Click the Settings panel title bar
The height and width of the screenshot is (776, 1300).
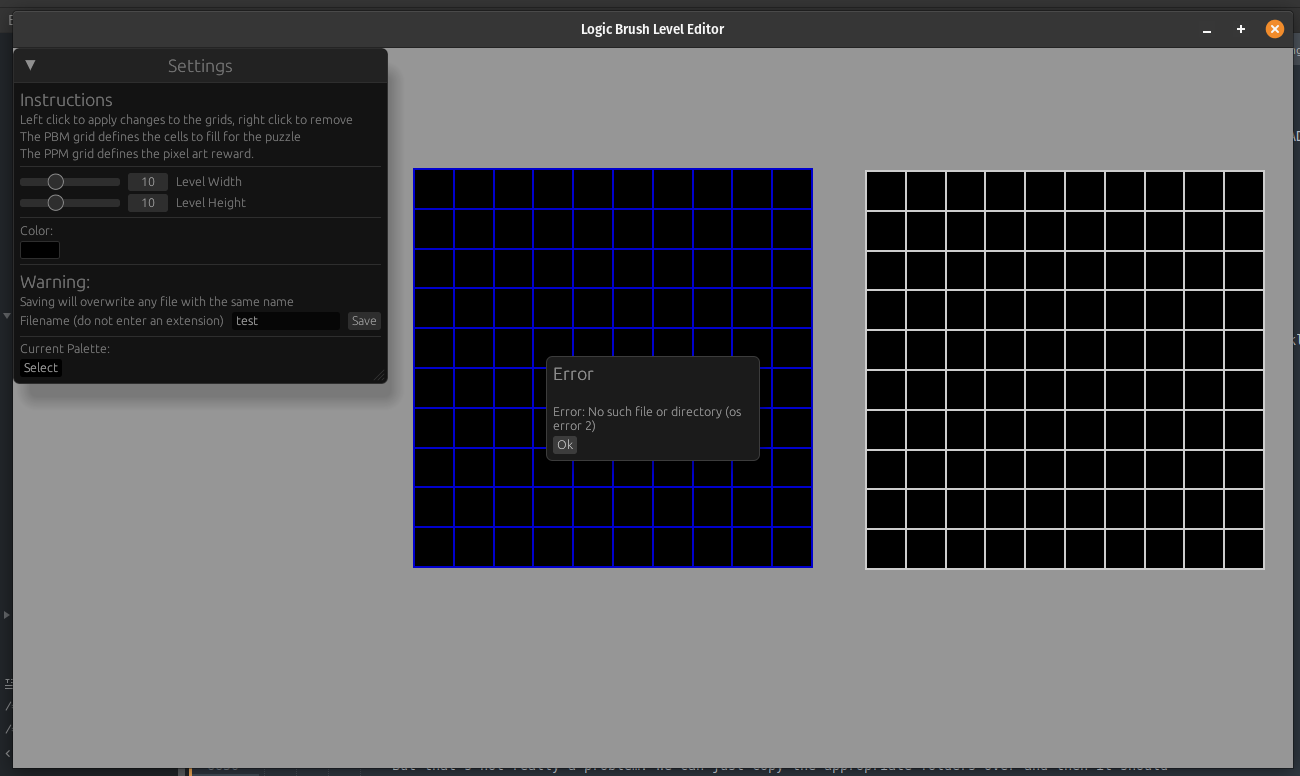point(200,66)
